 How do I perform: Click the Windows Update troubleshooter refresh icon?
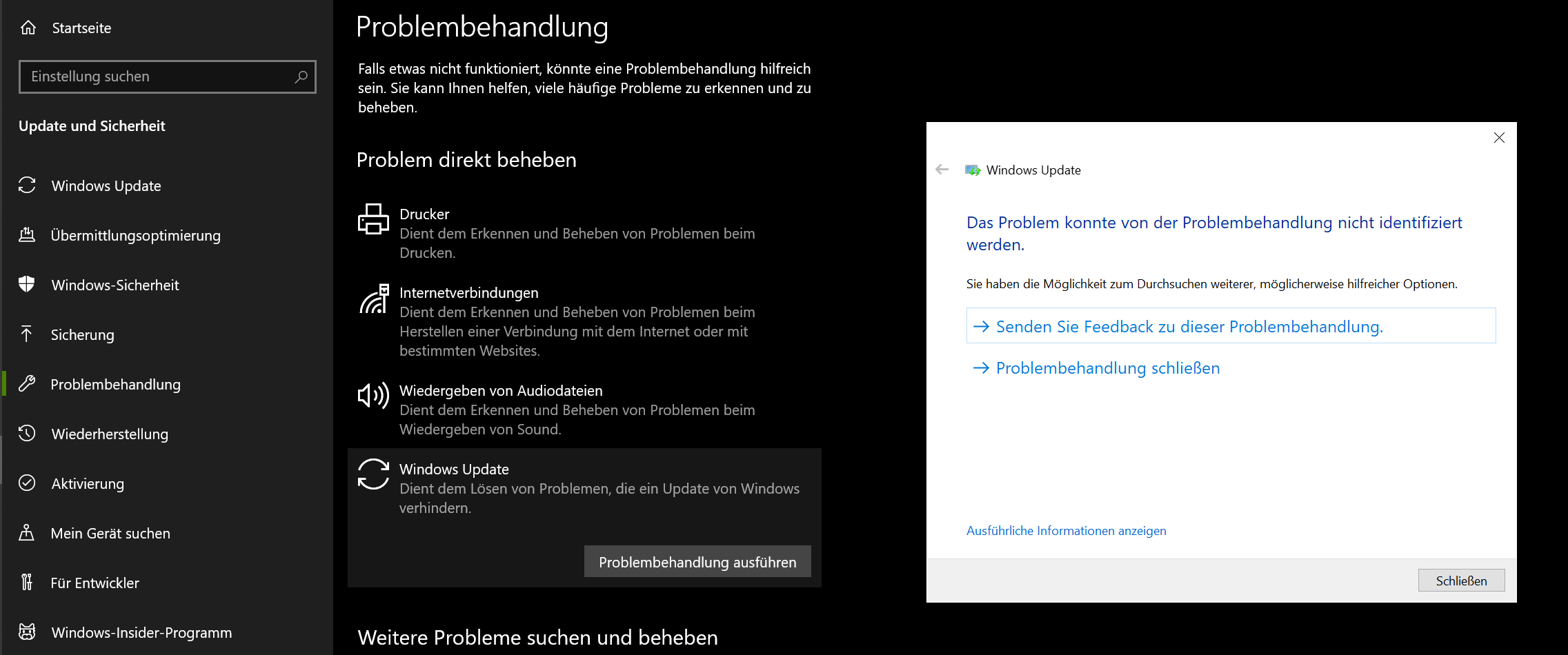coord(373,474)
